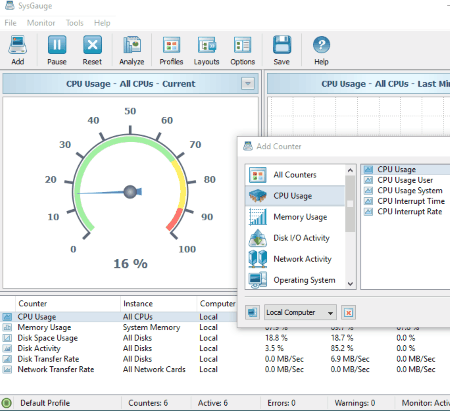Click Warnings: 0 in the status bar
The width and height of the screenshot is (450, 411).
pyautogui.click(x=355, y=403)
